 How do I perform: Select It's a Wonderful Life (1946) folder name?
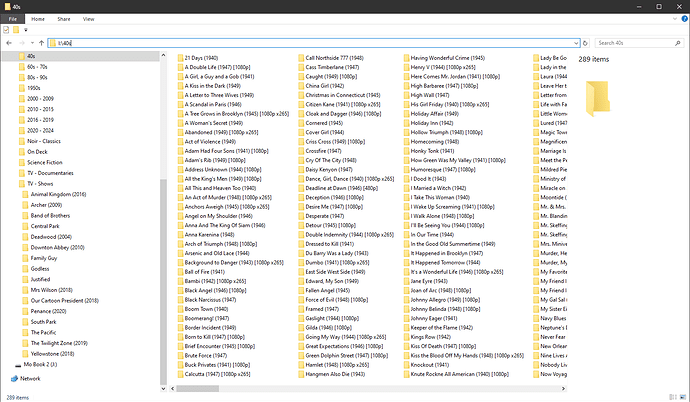pos(457,272)
